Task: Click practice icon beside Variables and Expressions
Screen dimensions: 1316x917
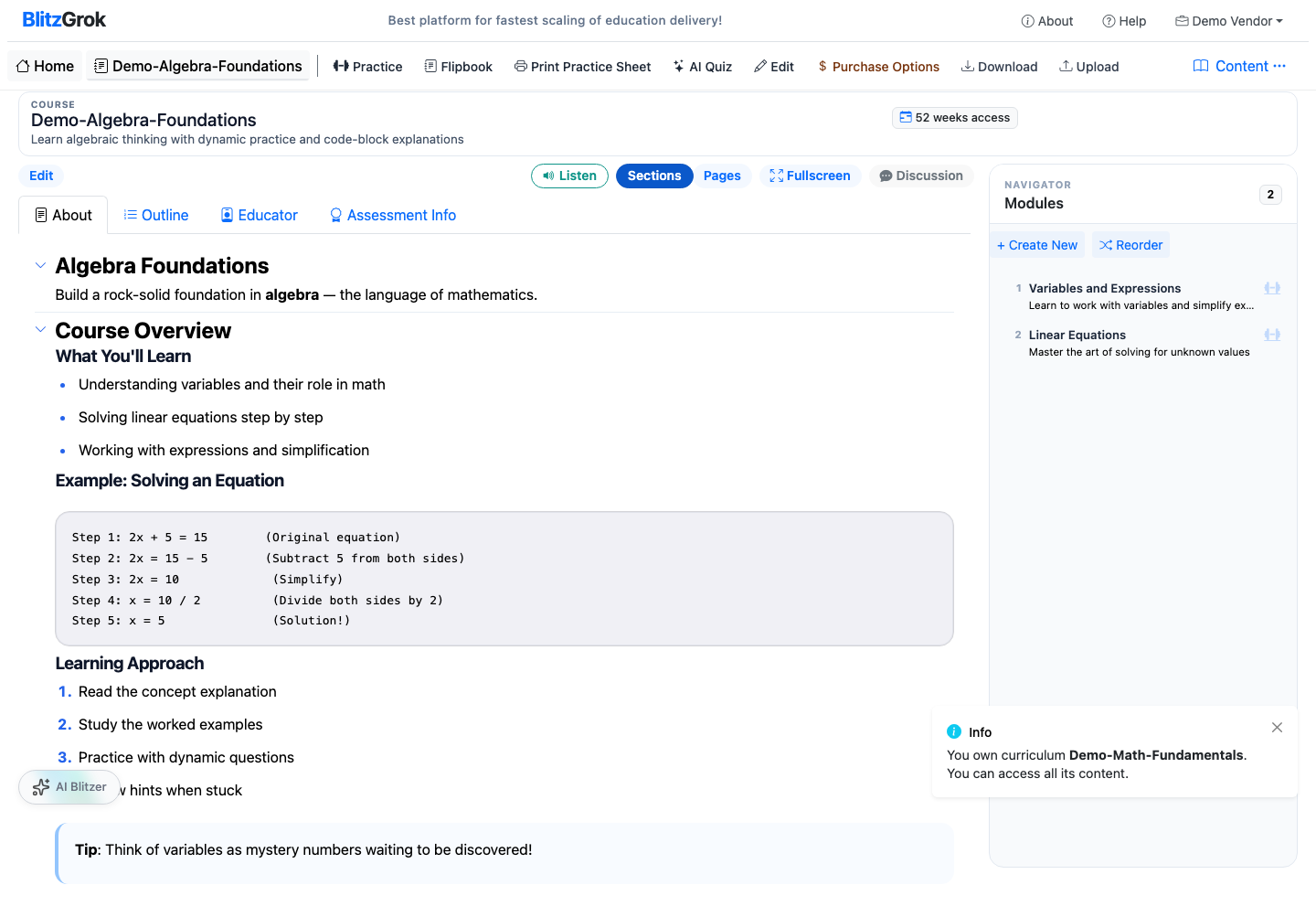Action: tap(1272, 288)
